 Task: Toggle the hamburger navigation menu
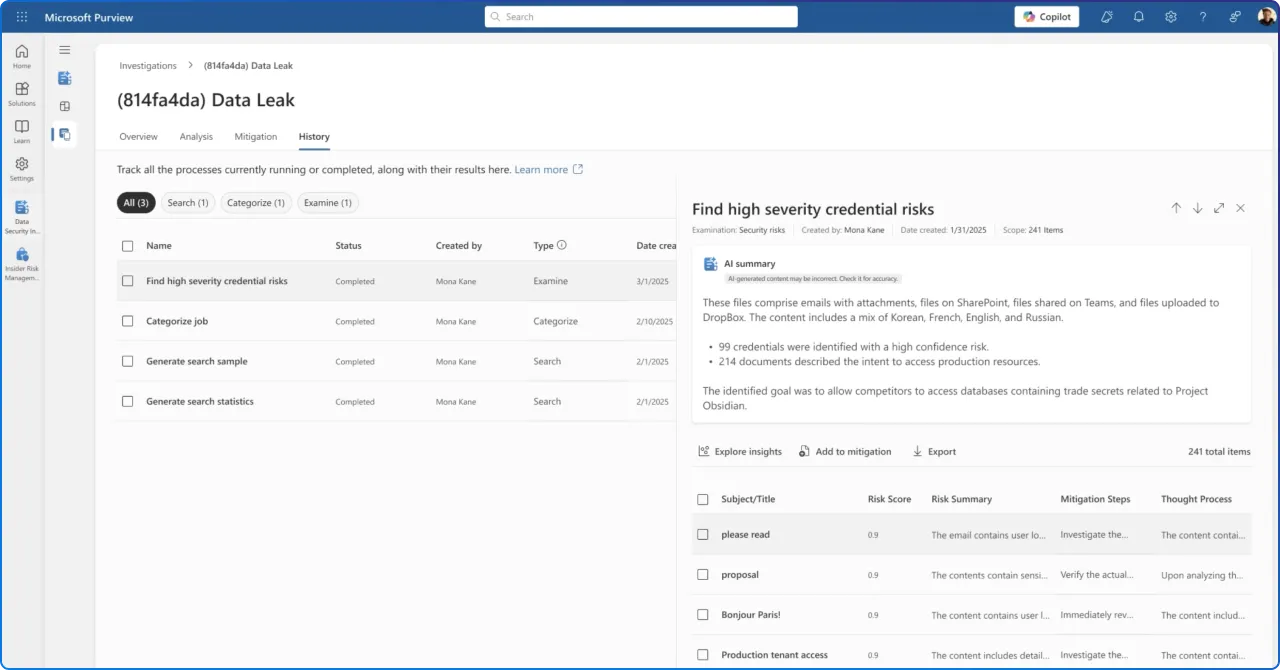(x=65, y=50)
